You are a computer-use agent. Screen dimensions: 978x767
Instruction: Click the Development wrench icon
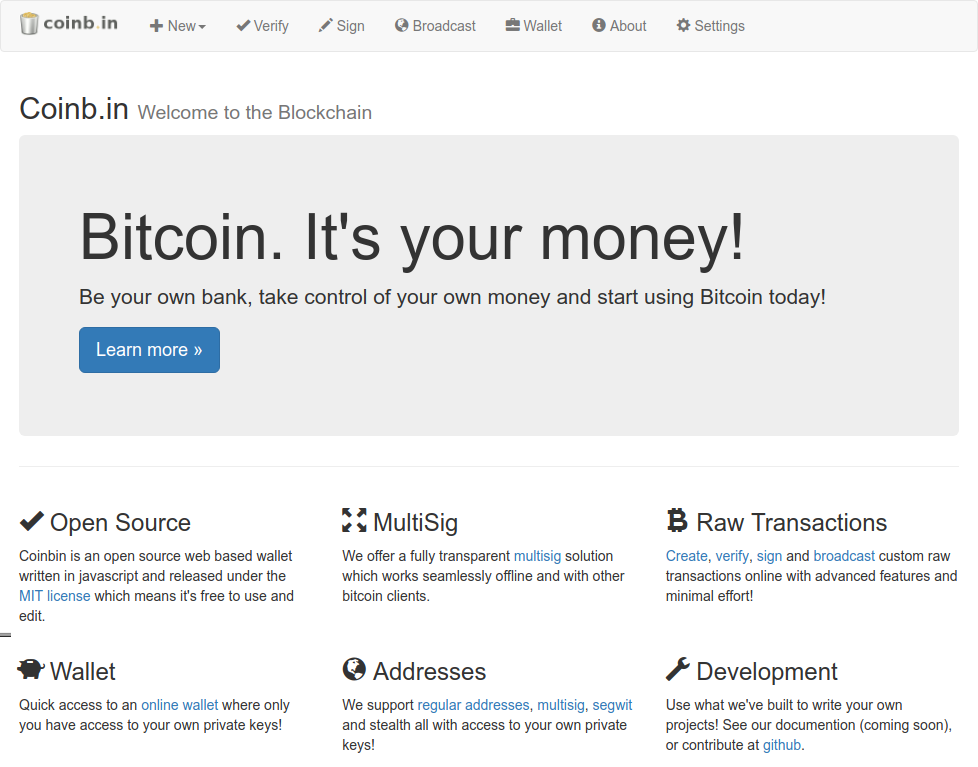tap(678, 670)
